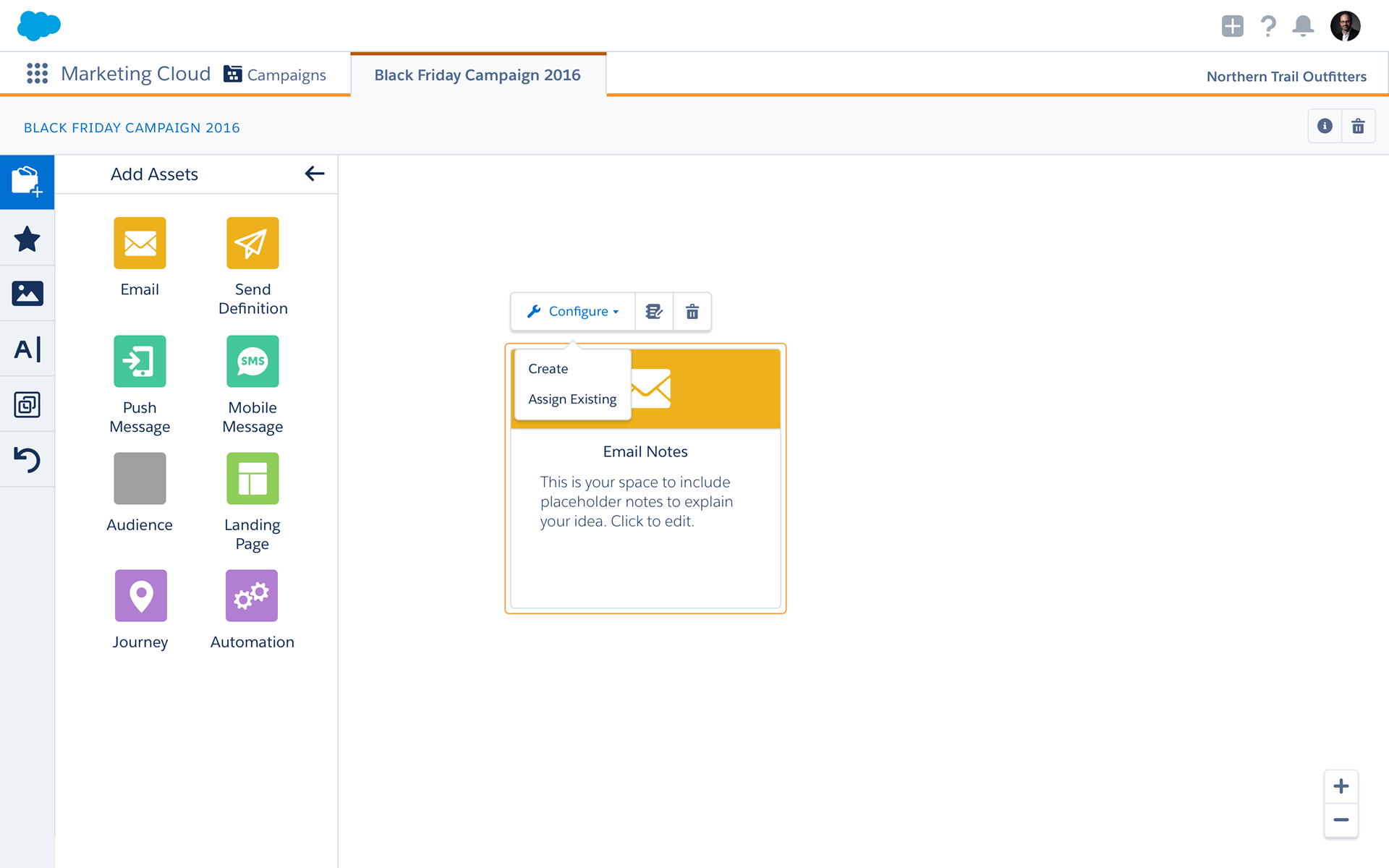This screenshot has width=1389, height=868.
Task: Zoom out the canvas with minus button
Action: (x=1341, y=820)
